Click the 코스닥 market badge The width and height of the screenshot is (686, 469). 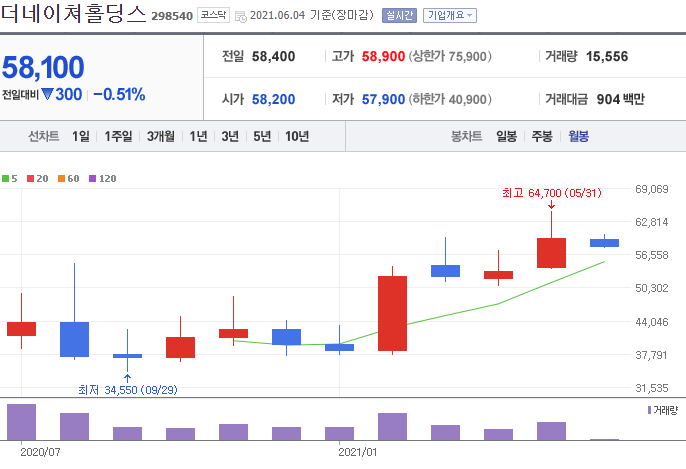(214, 15)
